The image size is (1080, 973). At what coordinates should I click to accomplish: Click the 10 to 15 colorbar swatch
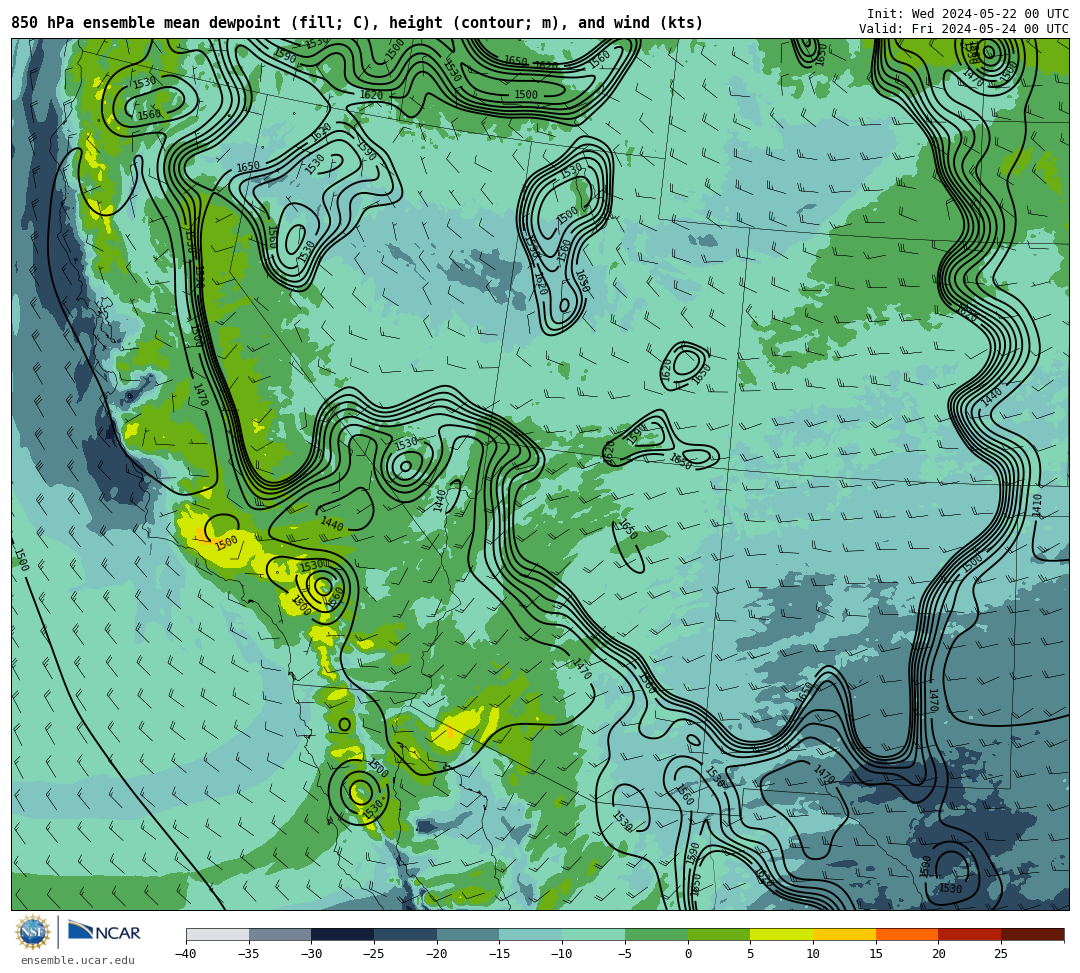click(844, 934)
